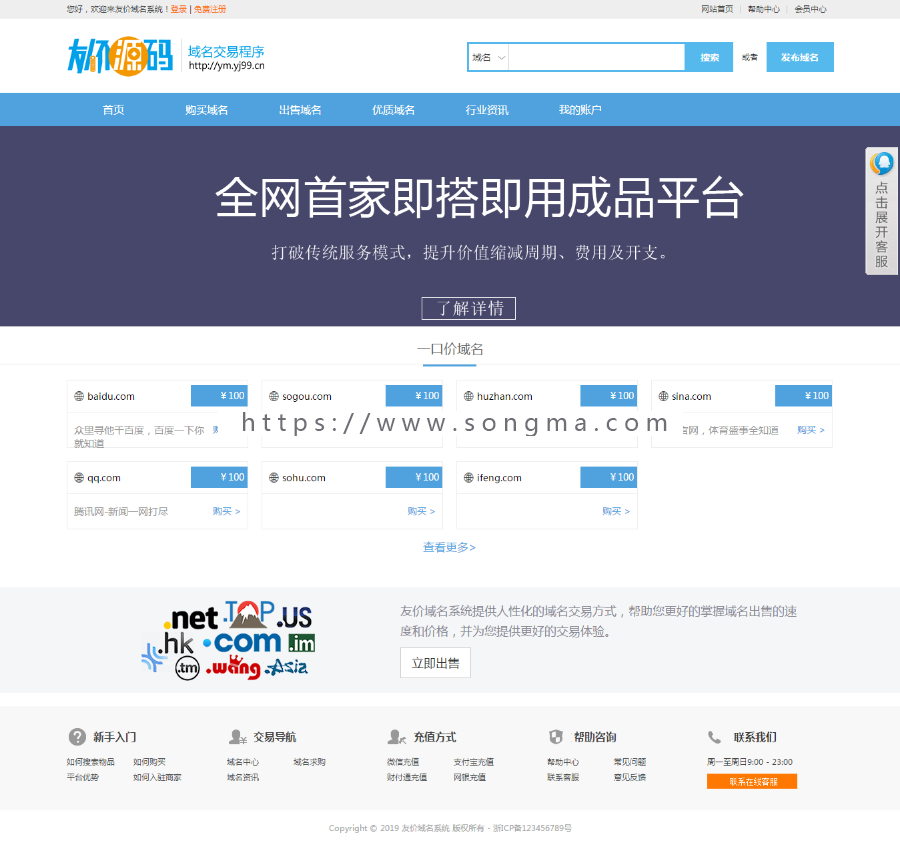Open 网站首页 in the top bar
Screen dimensions: 900x845
pyautogui.click(x=717, y=9)
